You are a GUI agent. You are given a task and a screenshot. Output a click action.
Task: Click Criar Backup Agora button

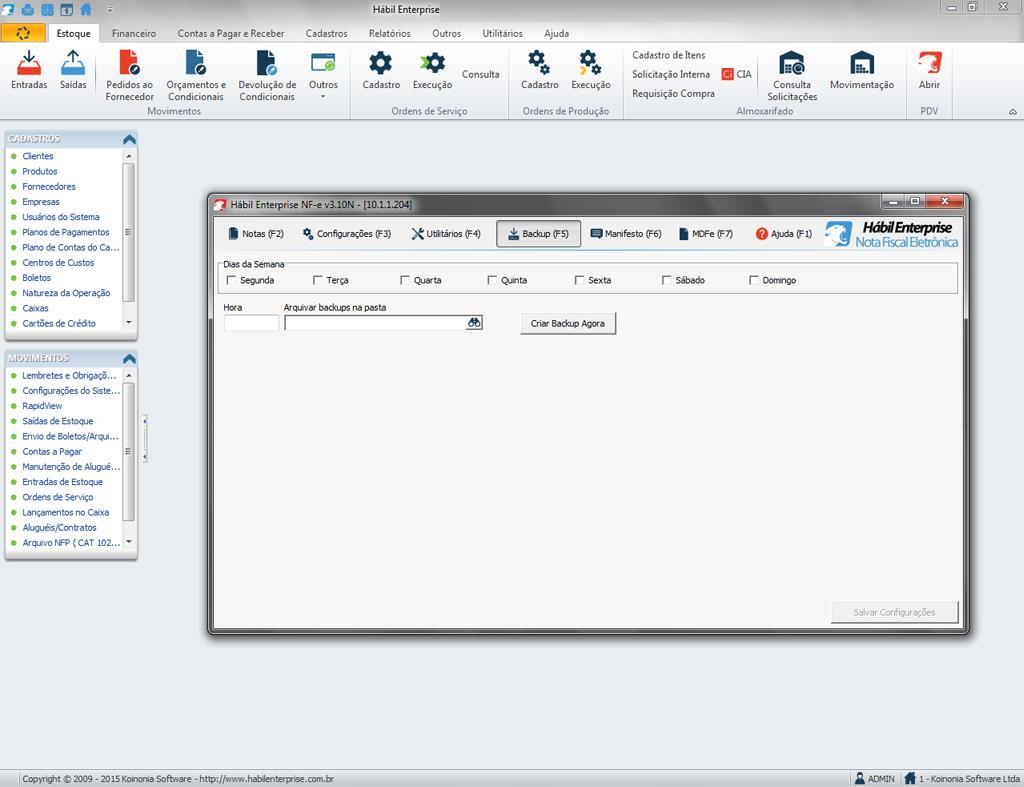(568, 323)
